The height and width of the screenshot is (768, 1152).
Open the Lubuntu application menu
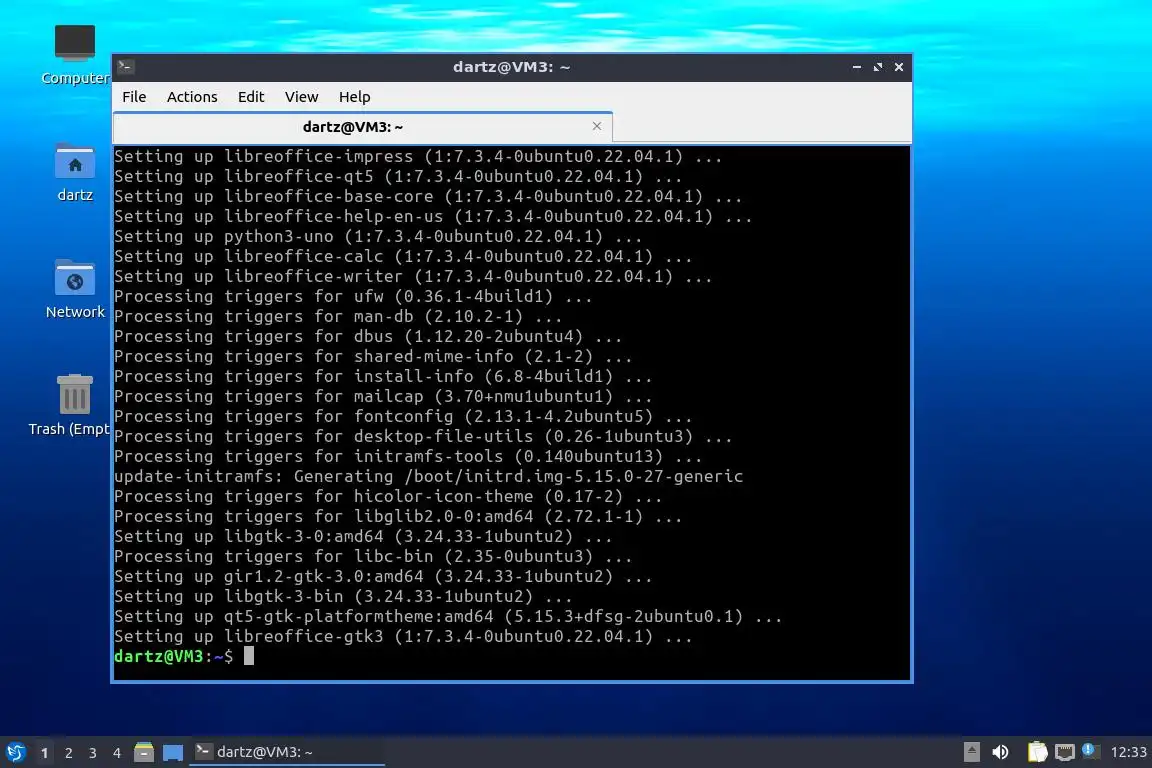15,752
